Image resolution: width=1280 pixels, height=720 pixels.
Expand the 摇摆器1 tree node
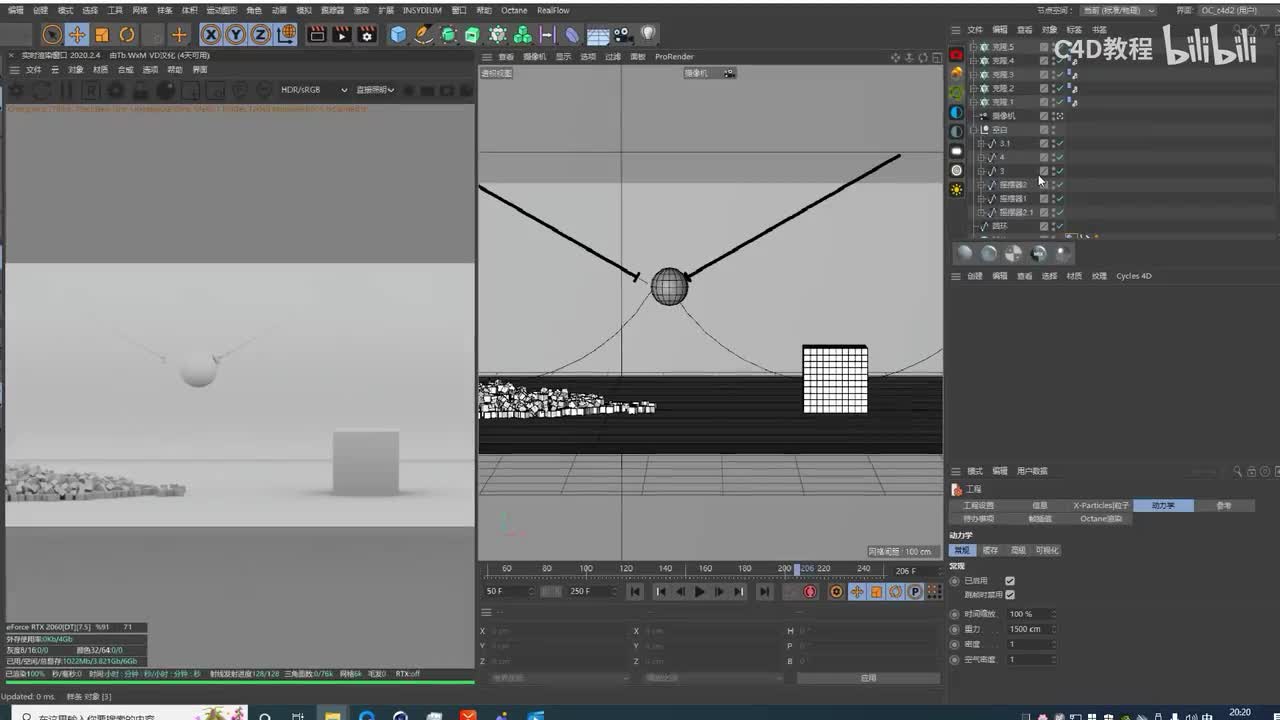coord(980,199)
